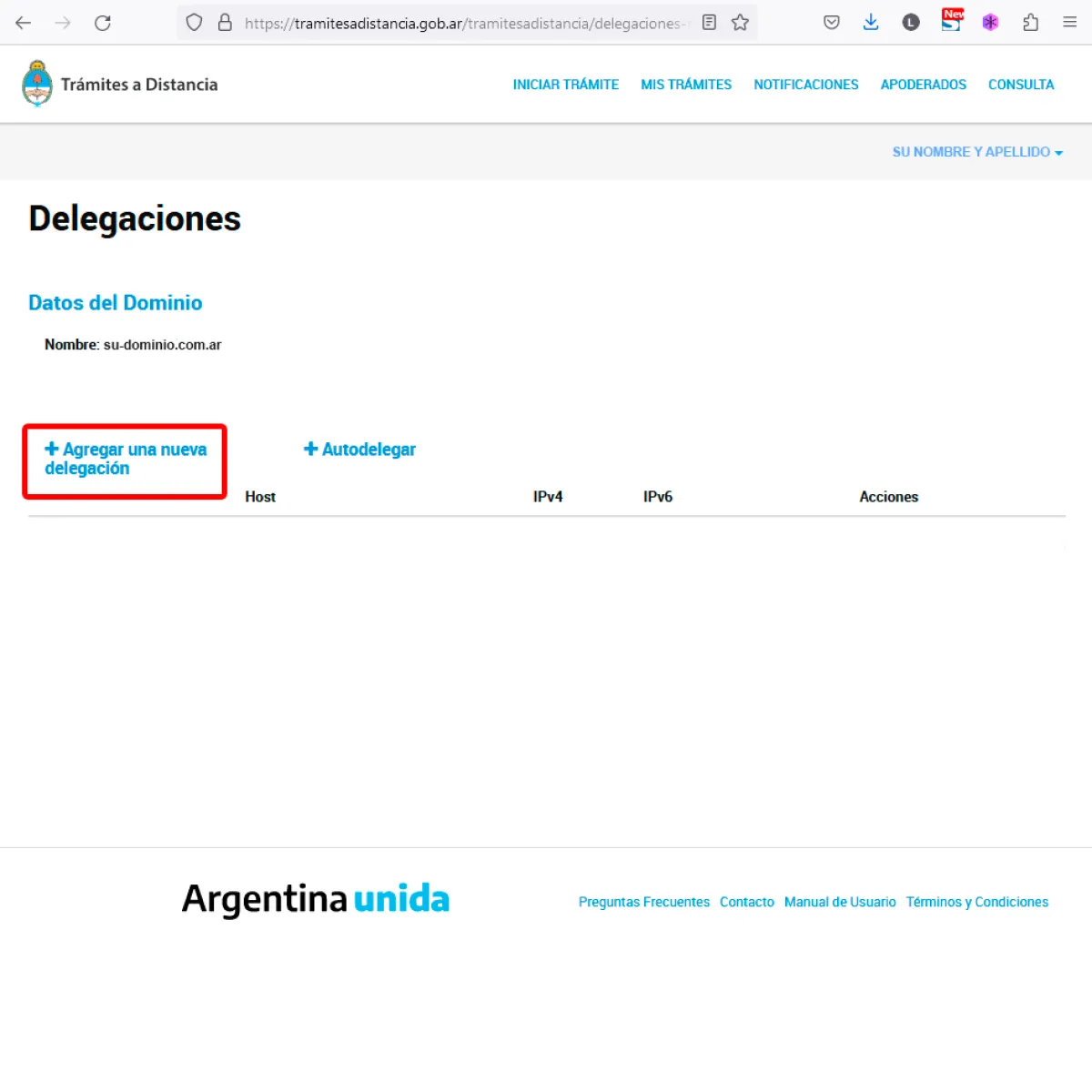The height and width of the screenshot is (1092, 1092).
Task: Open Términos y Condiciones footer link
Action: click(x=977, y=902)
